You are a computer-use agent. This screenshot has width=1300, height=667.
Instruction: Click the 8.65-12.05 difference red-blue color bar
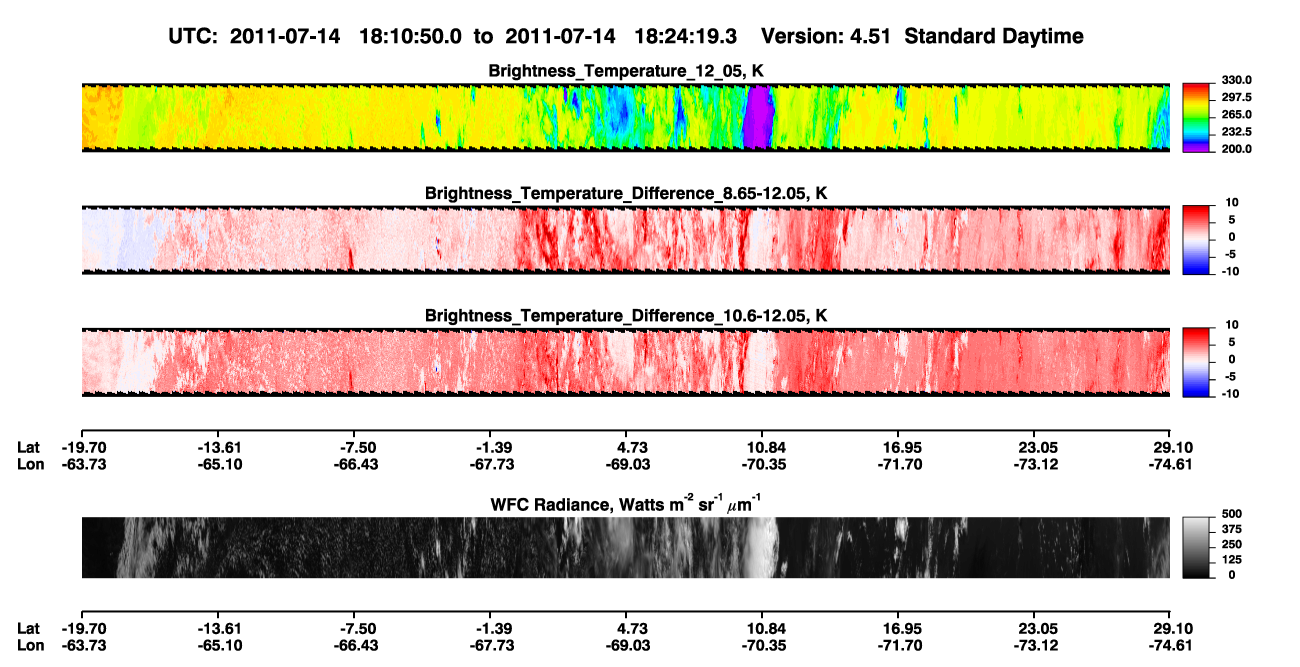tap(1196, 237)
